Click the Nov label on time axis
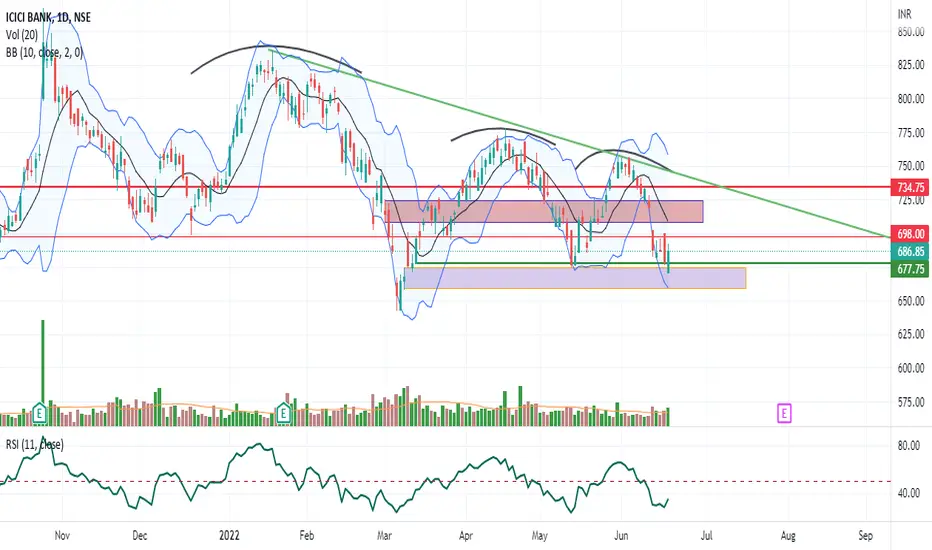 [62, 536]
